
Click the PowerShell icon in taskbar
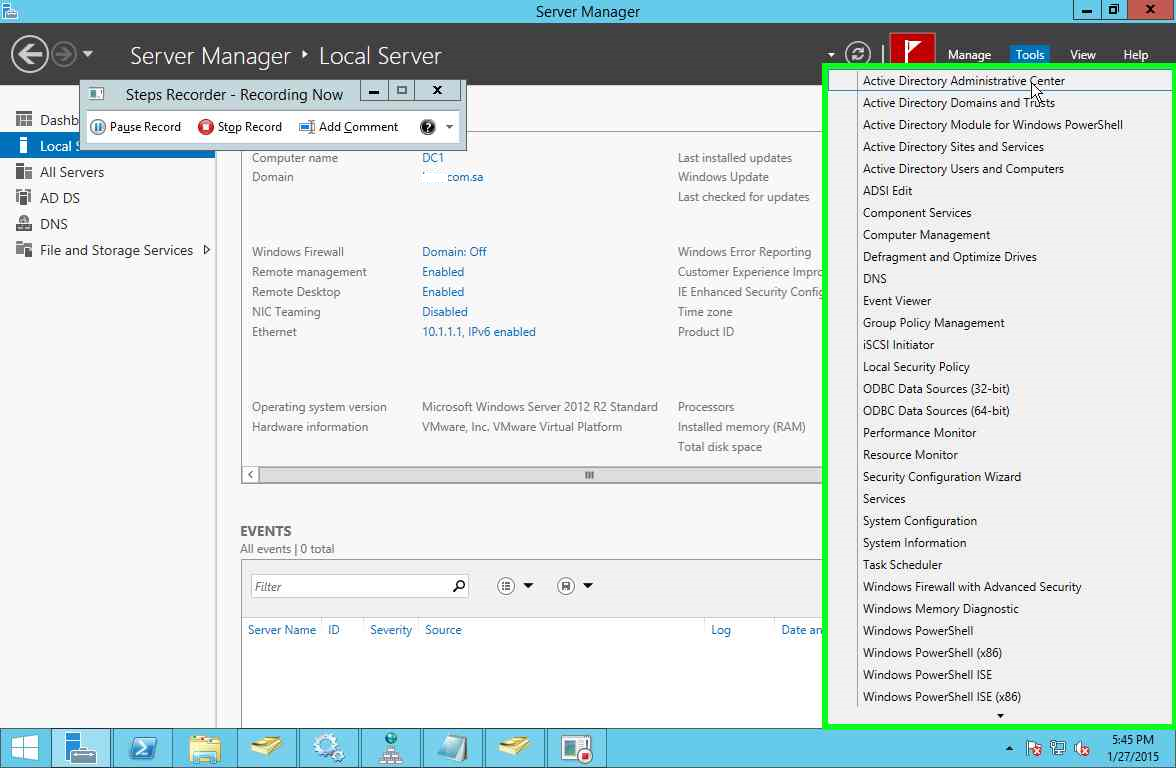click(x=142, y=748)
